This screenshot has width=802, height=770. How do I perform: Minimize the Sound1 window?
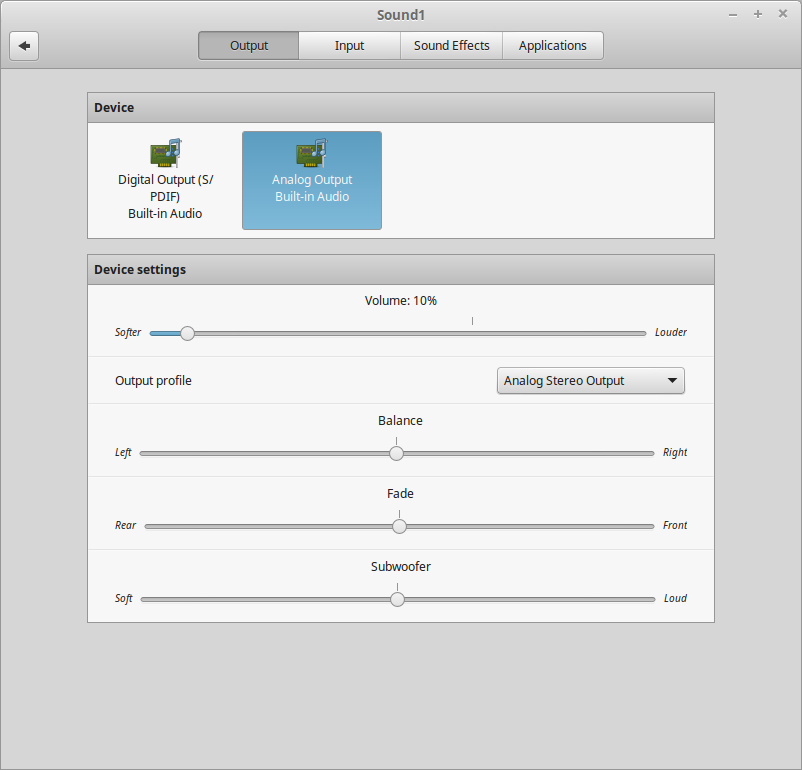coord(733,15)
